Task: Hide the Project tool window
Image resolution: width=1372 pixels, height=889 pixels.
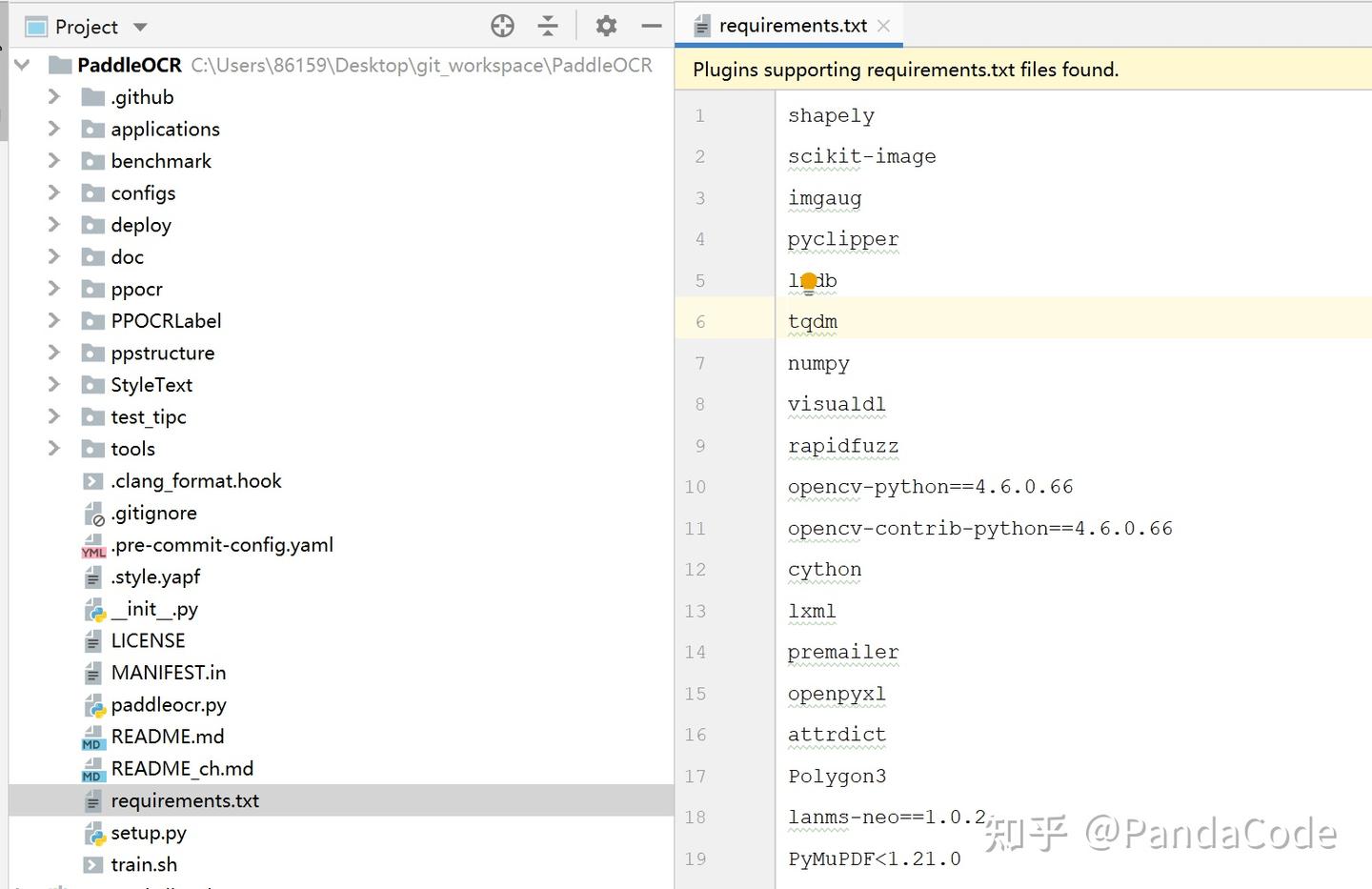Action: 652,26
